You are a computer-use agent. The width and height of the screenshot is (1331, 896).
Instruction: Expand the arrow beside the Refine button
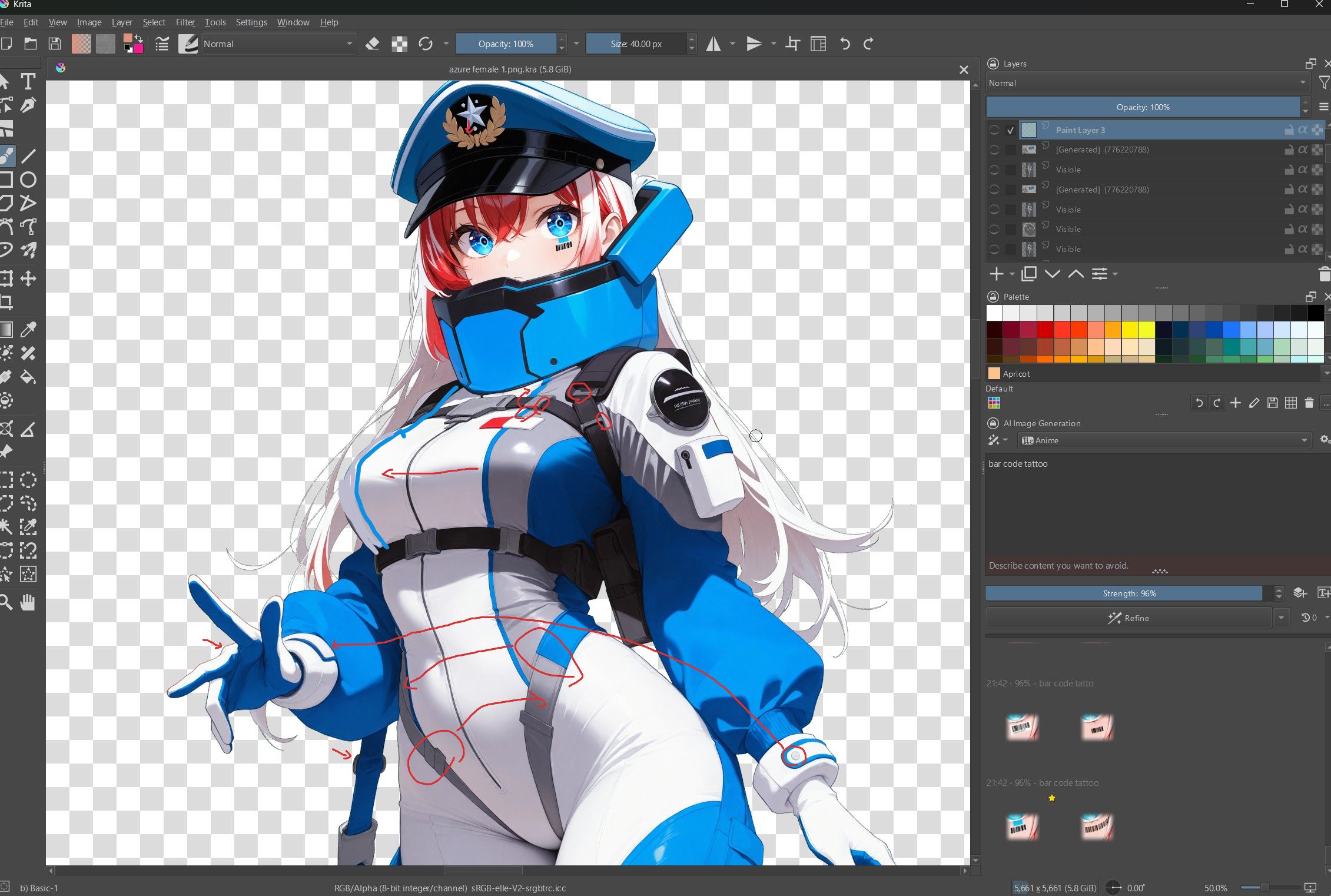(1282, 618)
